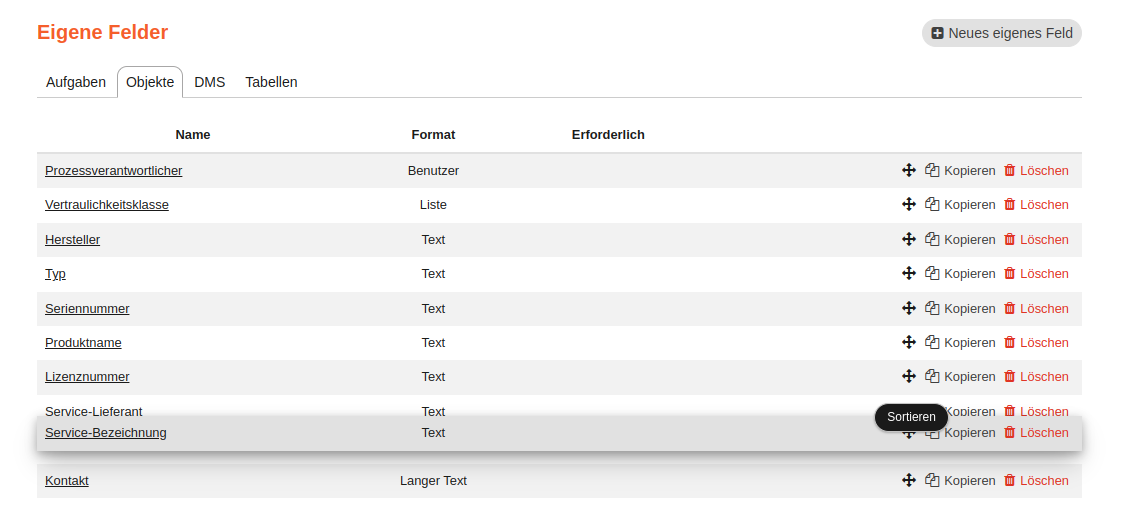The width and height of the screenshot is (1129, 531).
Task: Click the sort handle icon for Hersteller
Action: (909, 239)
